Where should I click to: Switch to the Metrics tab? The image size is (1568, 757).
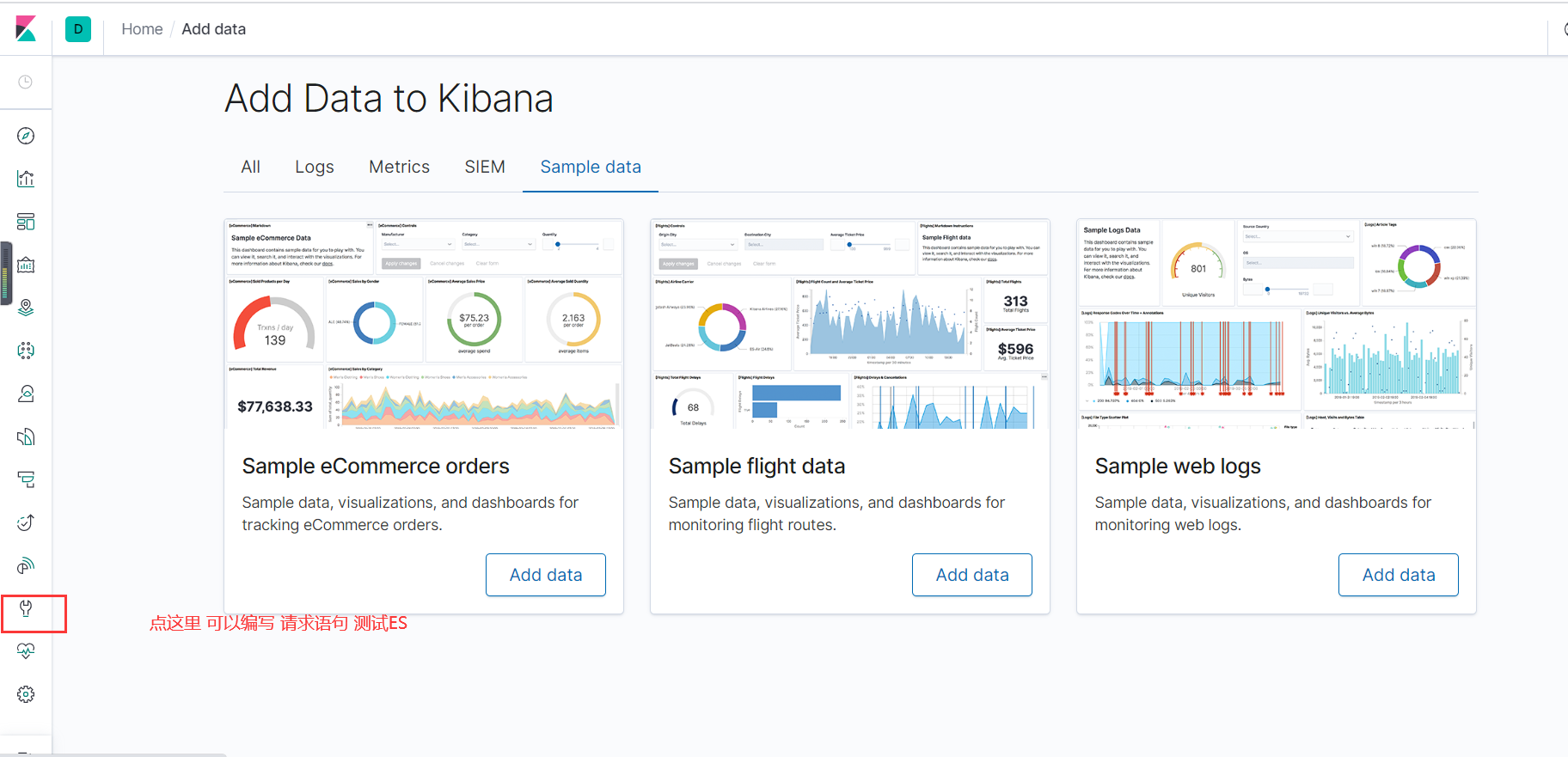pyautogui.click(x=400, y=167)
